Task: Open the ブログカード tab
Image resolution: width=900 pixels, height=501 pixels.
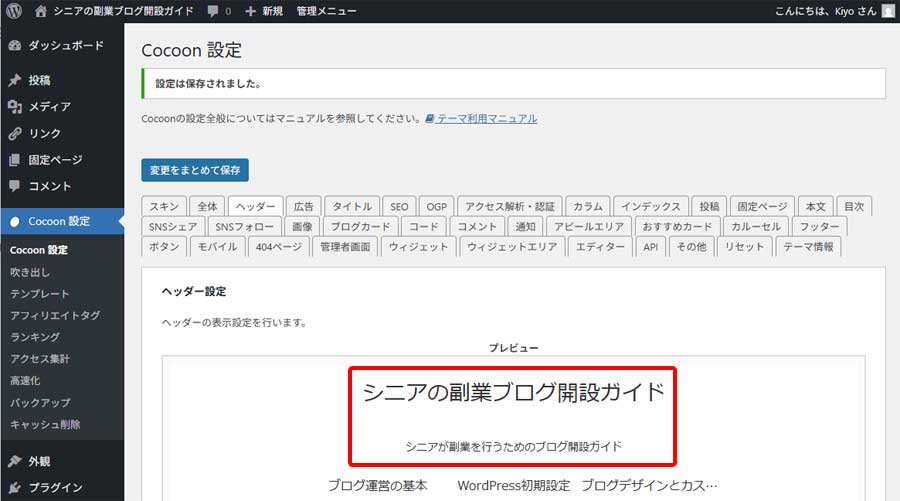Action: point(360,227)
